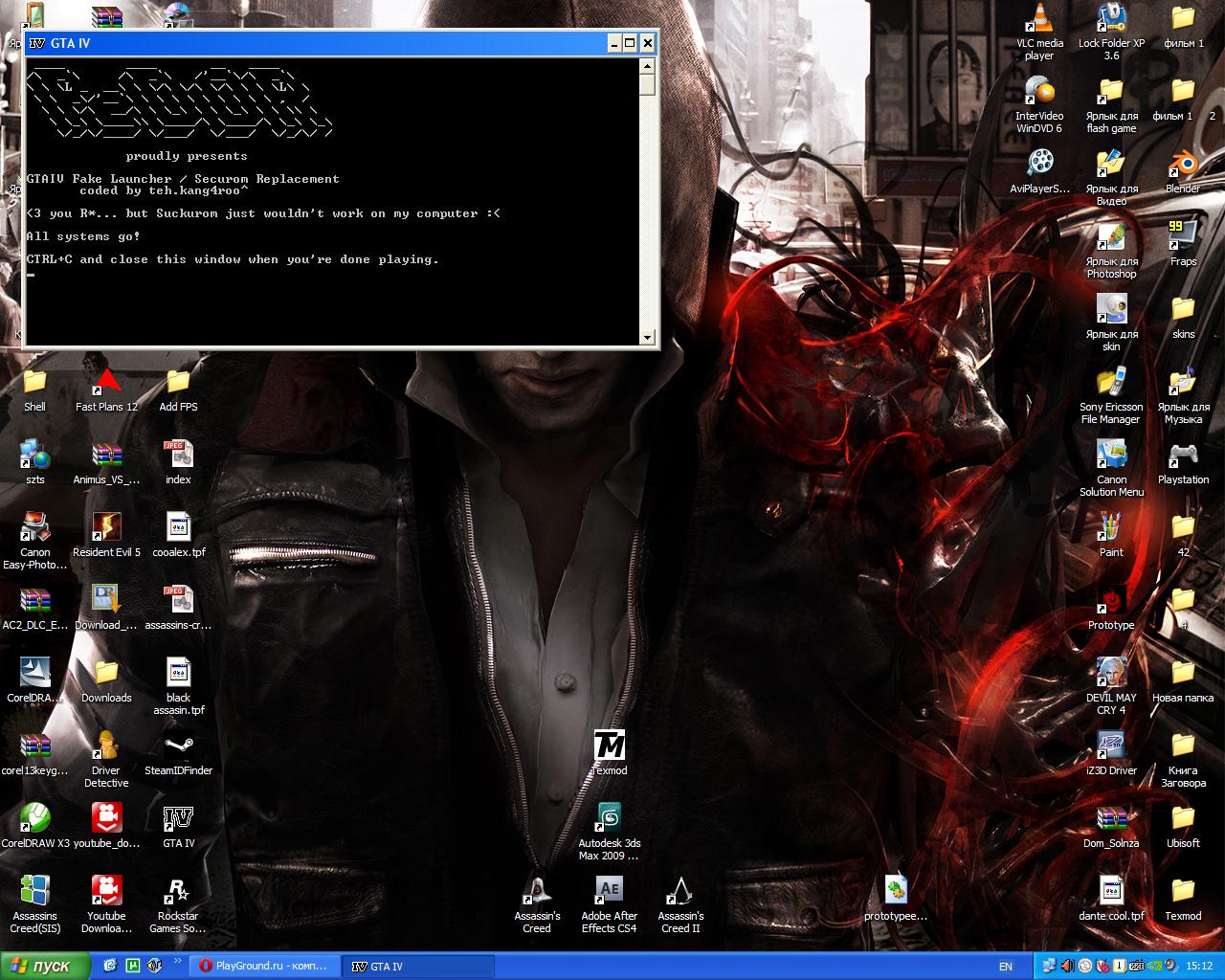Open Sony Ericsson File Manager
This screenshot has width=1225, height=980.
(x=1111, y=394)
